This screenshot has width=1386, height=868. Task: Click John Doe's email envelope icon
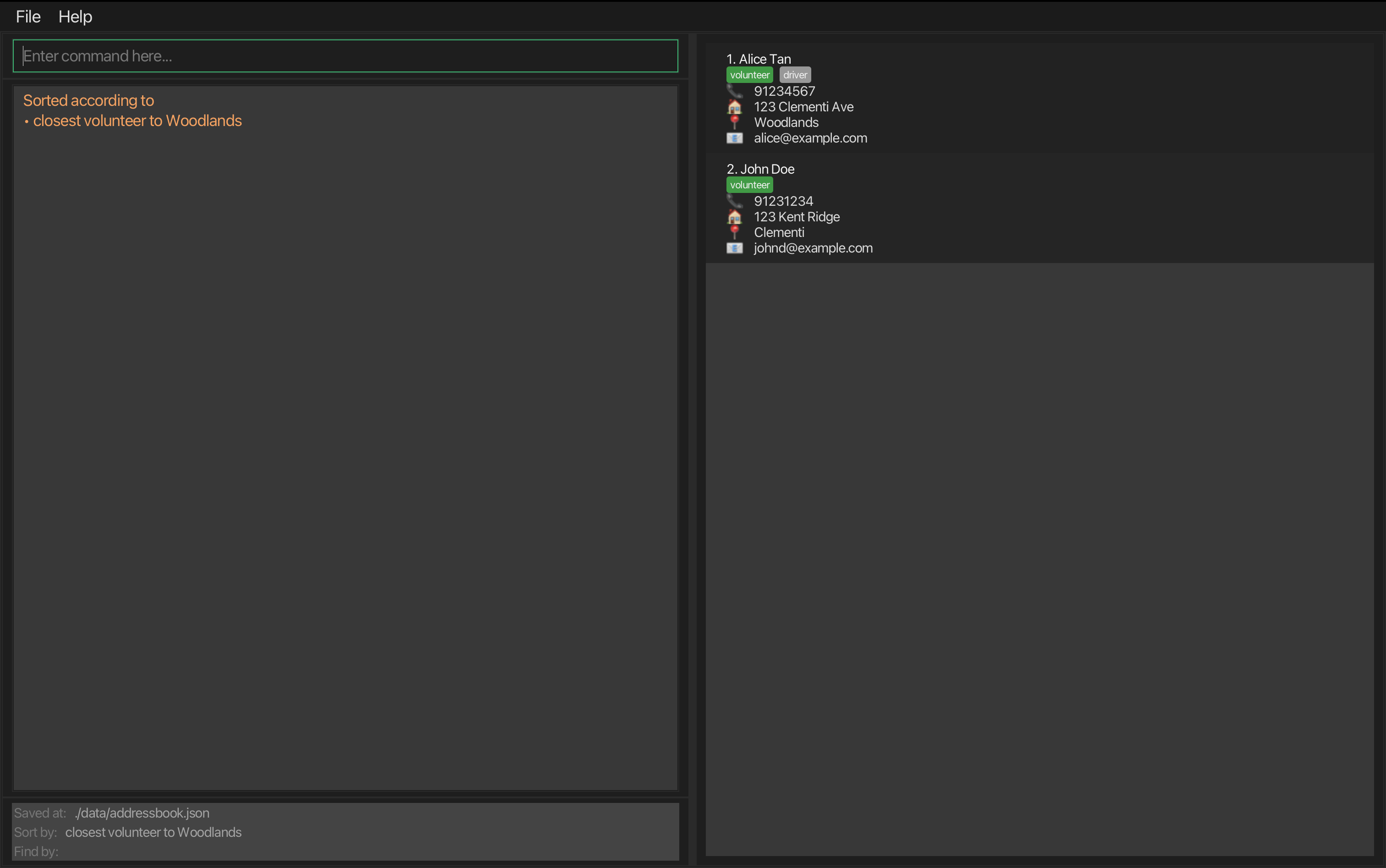(734, 248)
